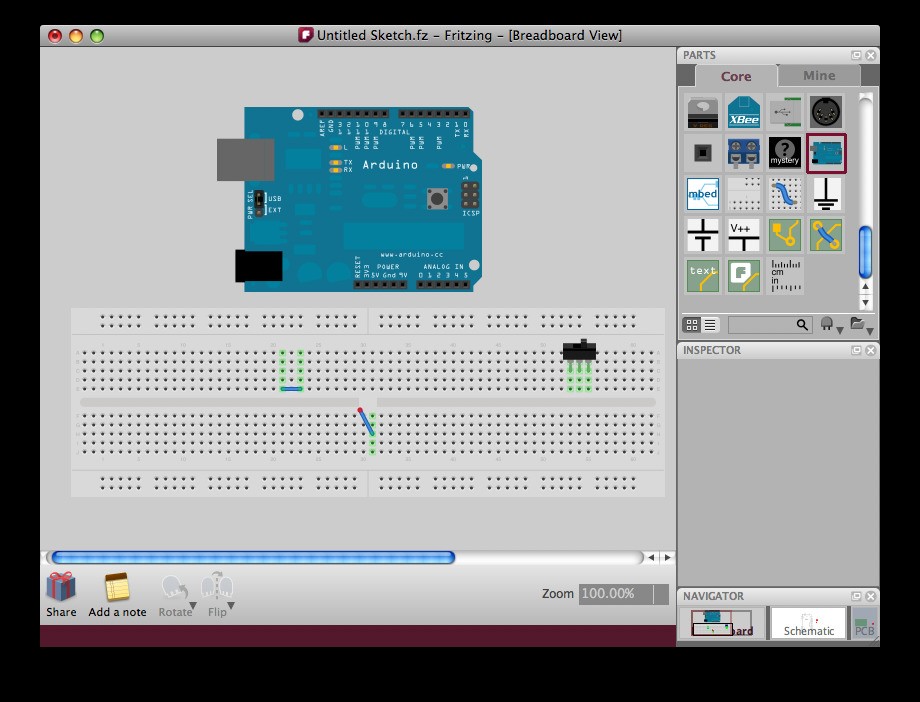
Task: Select the Arduino part in Core bin
Action: (x=826, y=153)
